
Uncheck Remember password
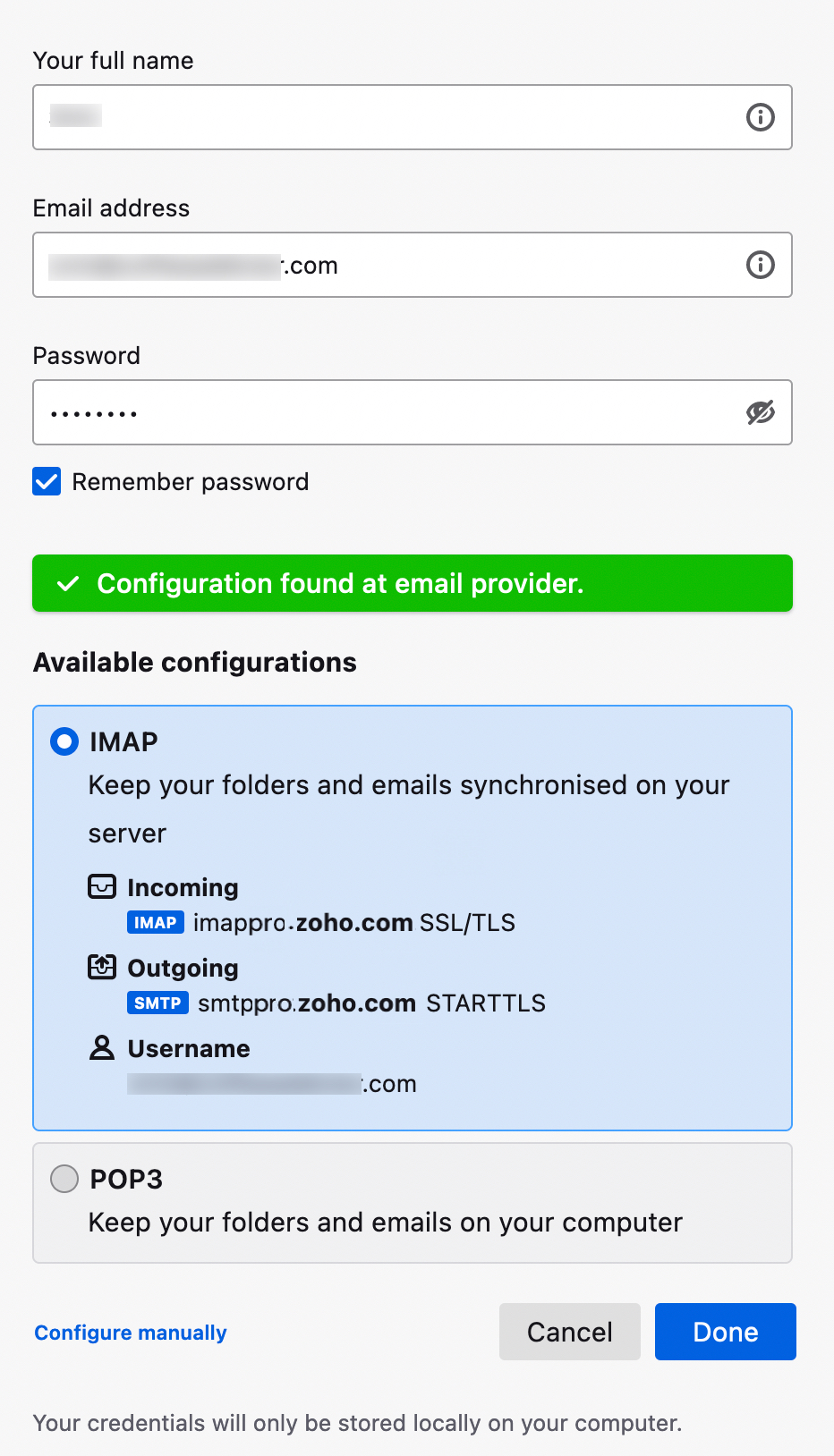(x=46, y=481)
